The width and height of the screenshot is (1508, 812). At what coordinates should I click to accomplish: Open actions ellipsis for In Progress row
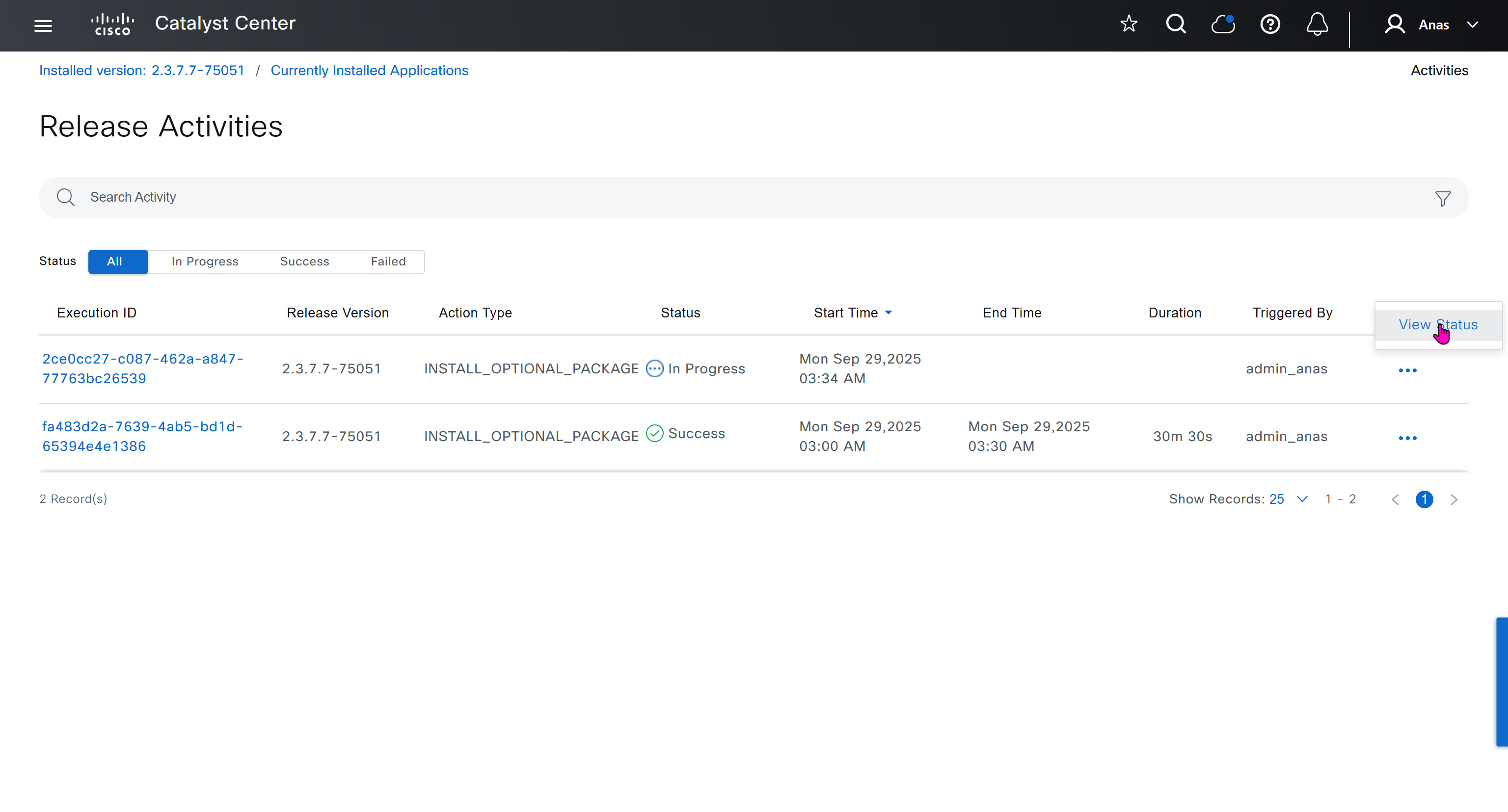[1407, 370]
